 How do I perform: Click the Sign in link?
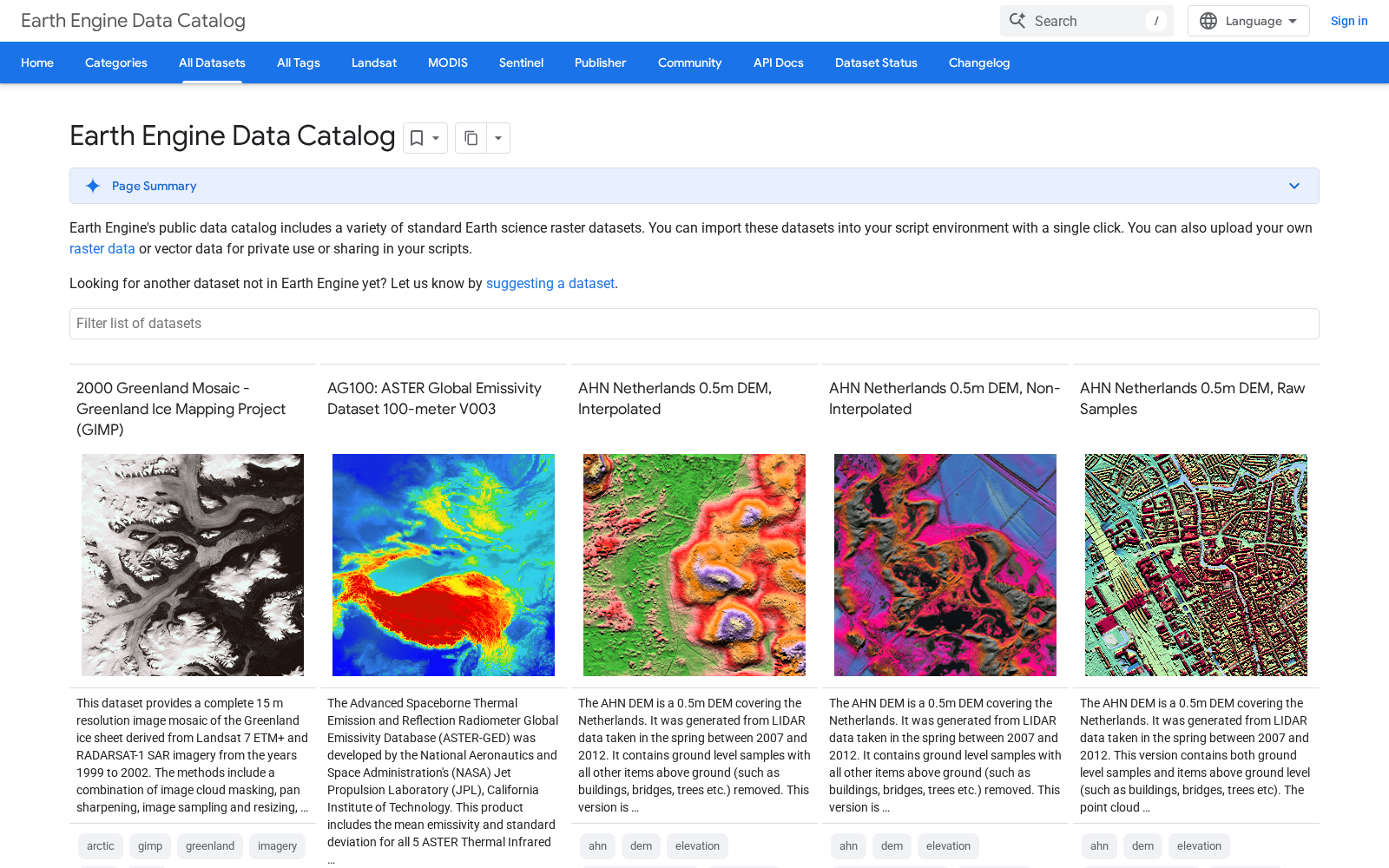pyautogui.click(x=1349, y=21)
